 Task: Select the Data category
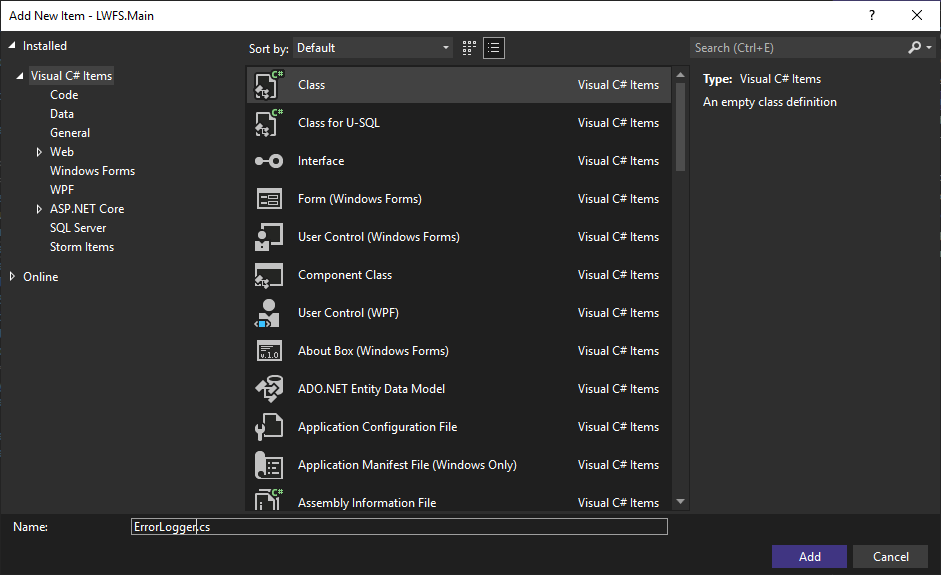tap(62, 113)
